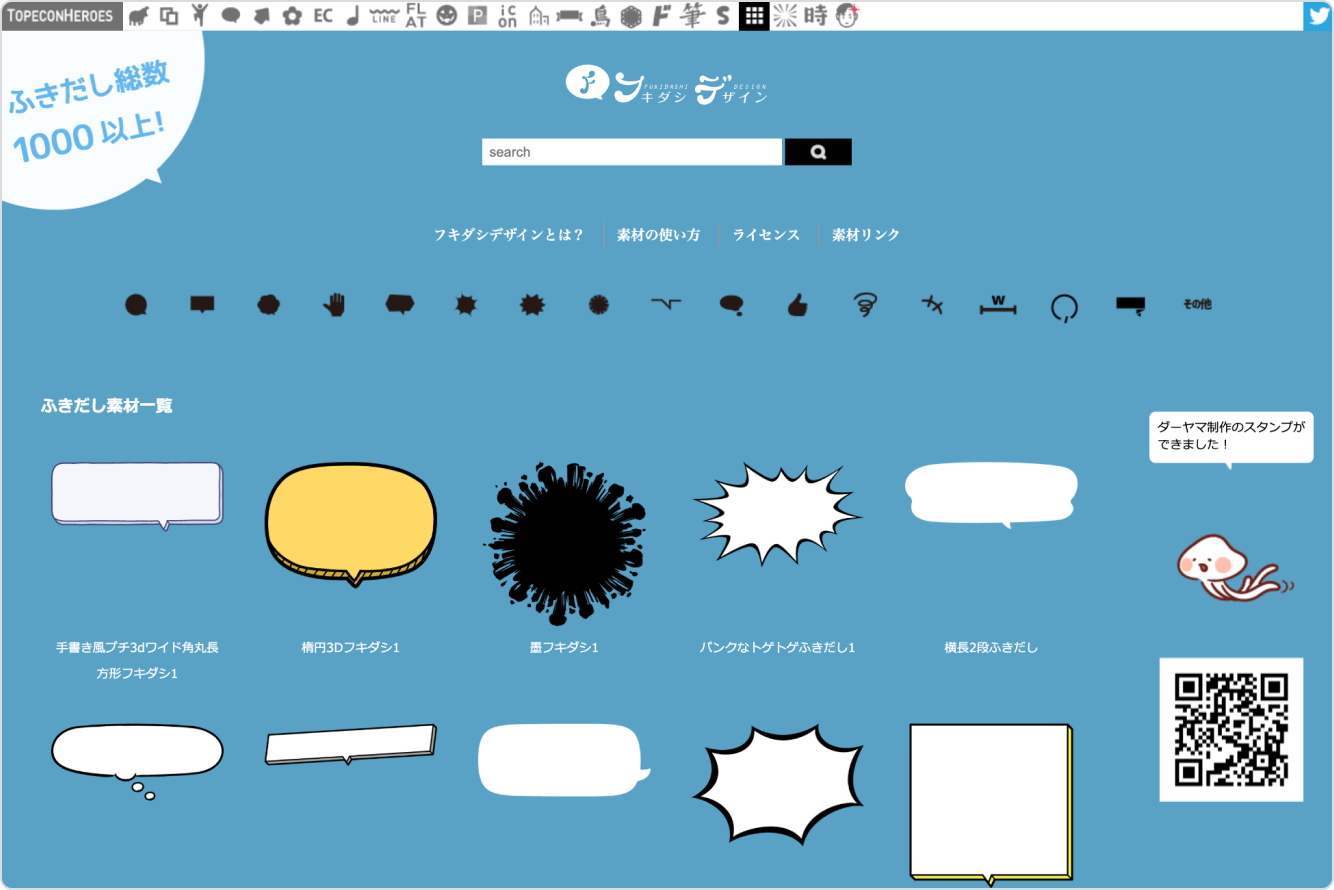This screenshot has width=1334, height=890.
Task: Select the W width-bracket category icon
Action: pyautogui.click(x=998, y=305)
